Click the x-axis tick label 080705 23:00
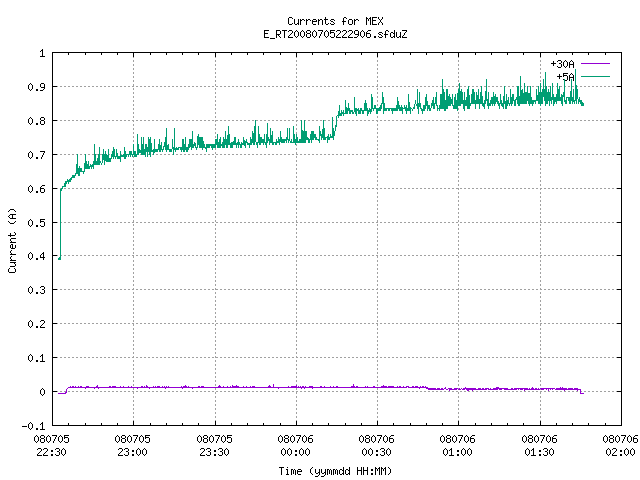The height and width of the screenshot is (480, 640). (x=132, y=445)
